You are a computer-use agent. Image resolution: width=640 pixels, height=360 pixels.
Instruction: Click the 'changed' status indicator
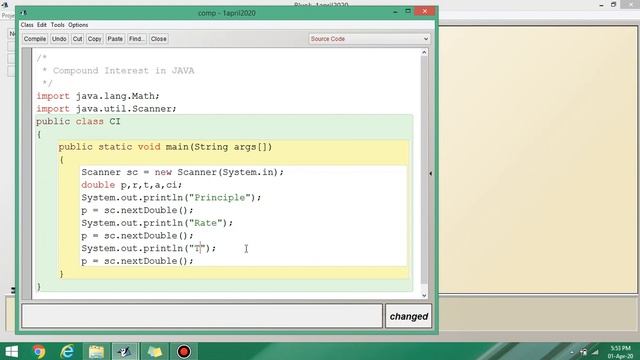click(x=409, y=316)
